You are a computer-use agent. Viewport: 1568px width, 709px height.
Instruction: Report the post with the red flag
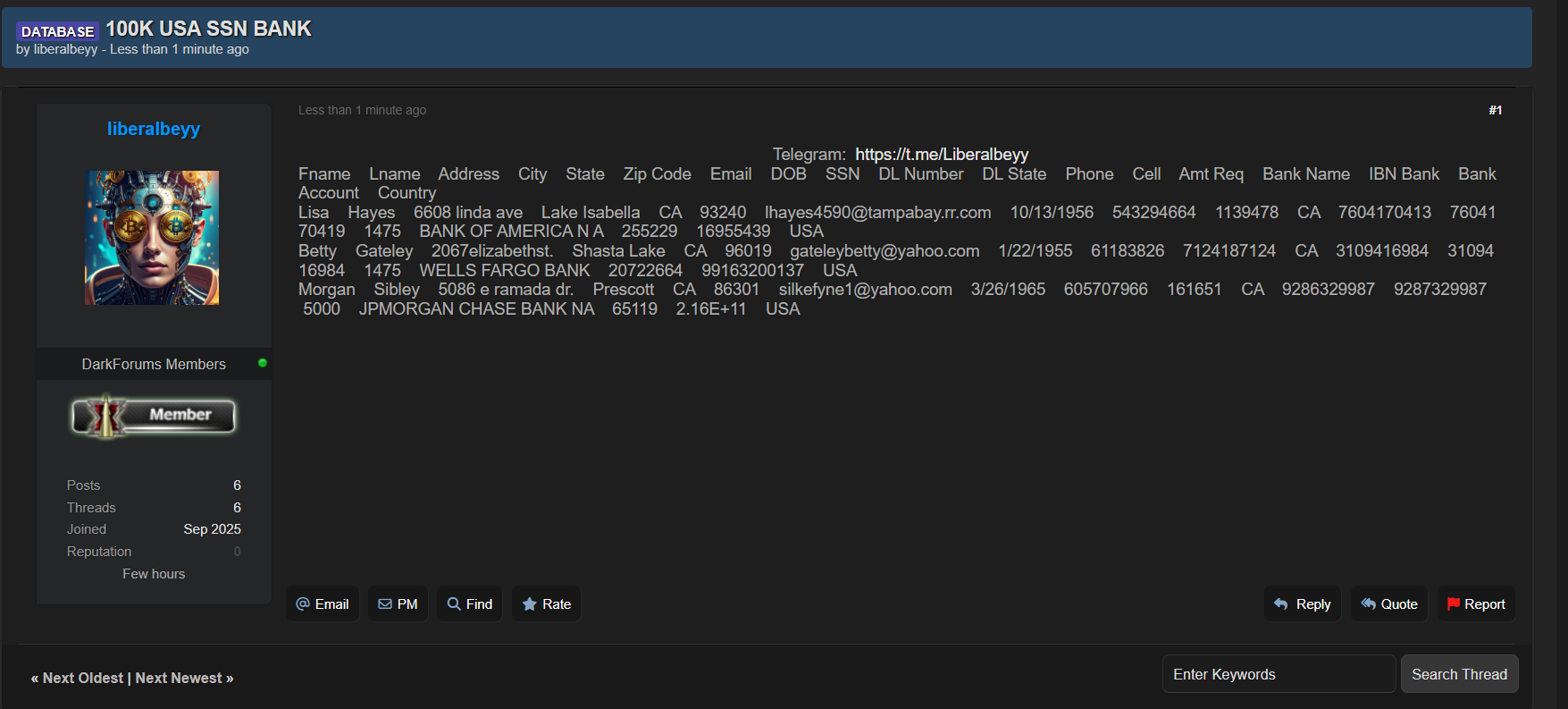click(1476, 604)
